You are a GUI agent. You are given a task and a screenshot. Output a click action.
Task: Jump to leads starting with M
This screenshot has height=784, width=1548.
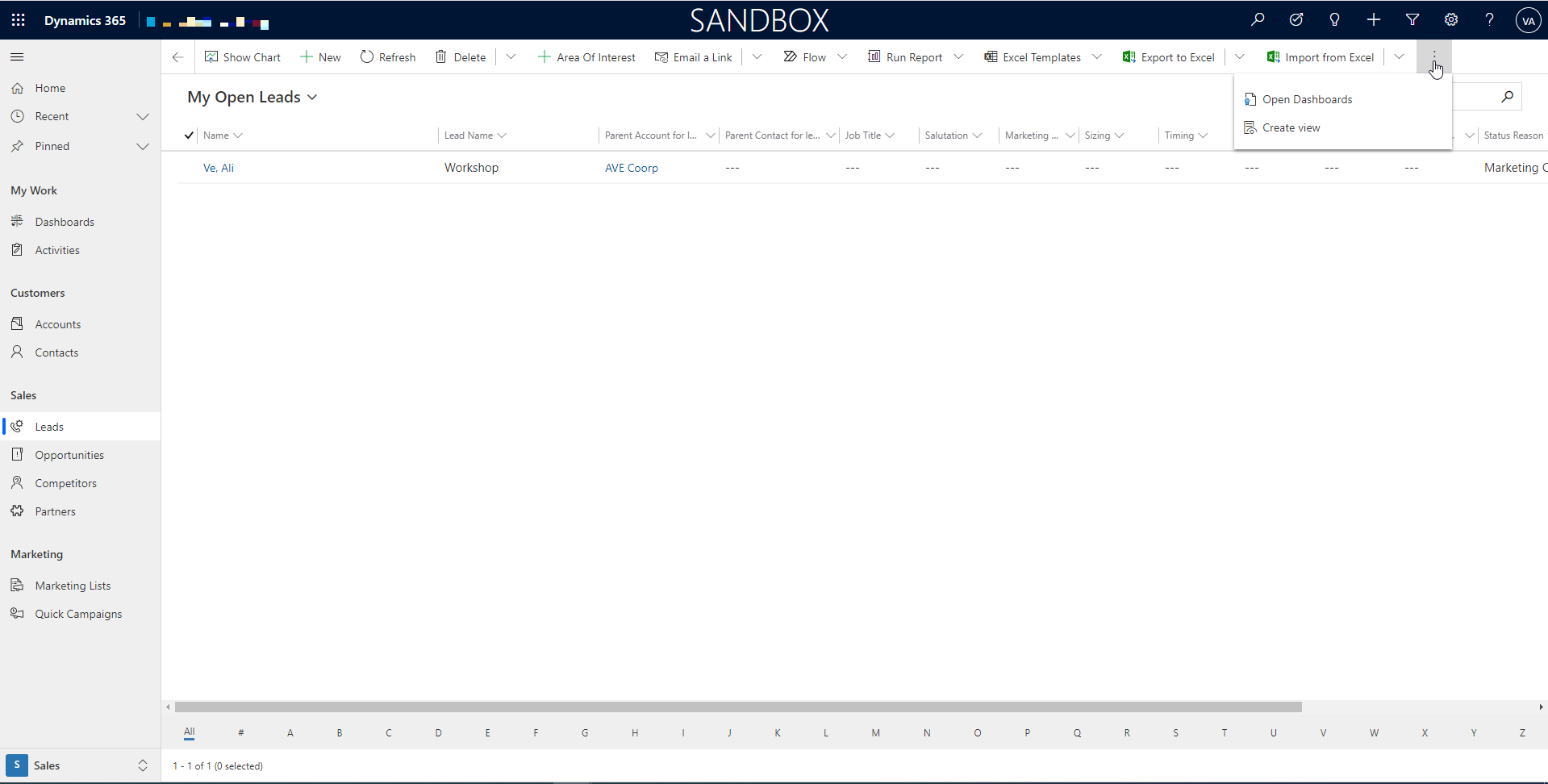click(875, 732)
